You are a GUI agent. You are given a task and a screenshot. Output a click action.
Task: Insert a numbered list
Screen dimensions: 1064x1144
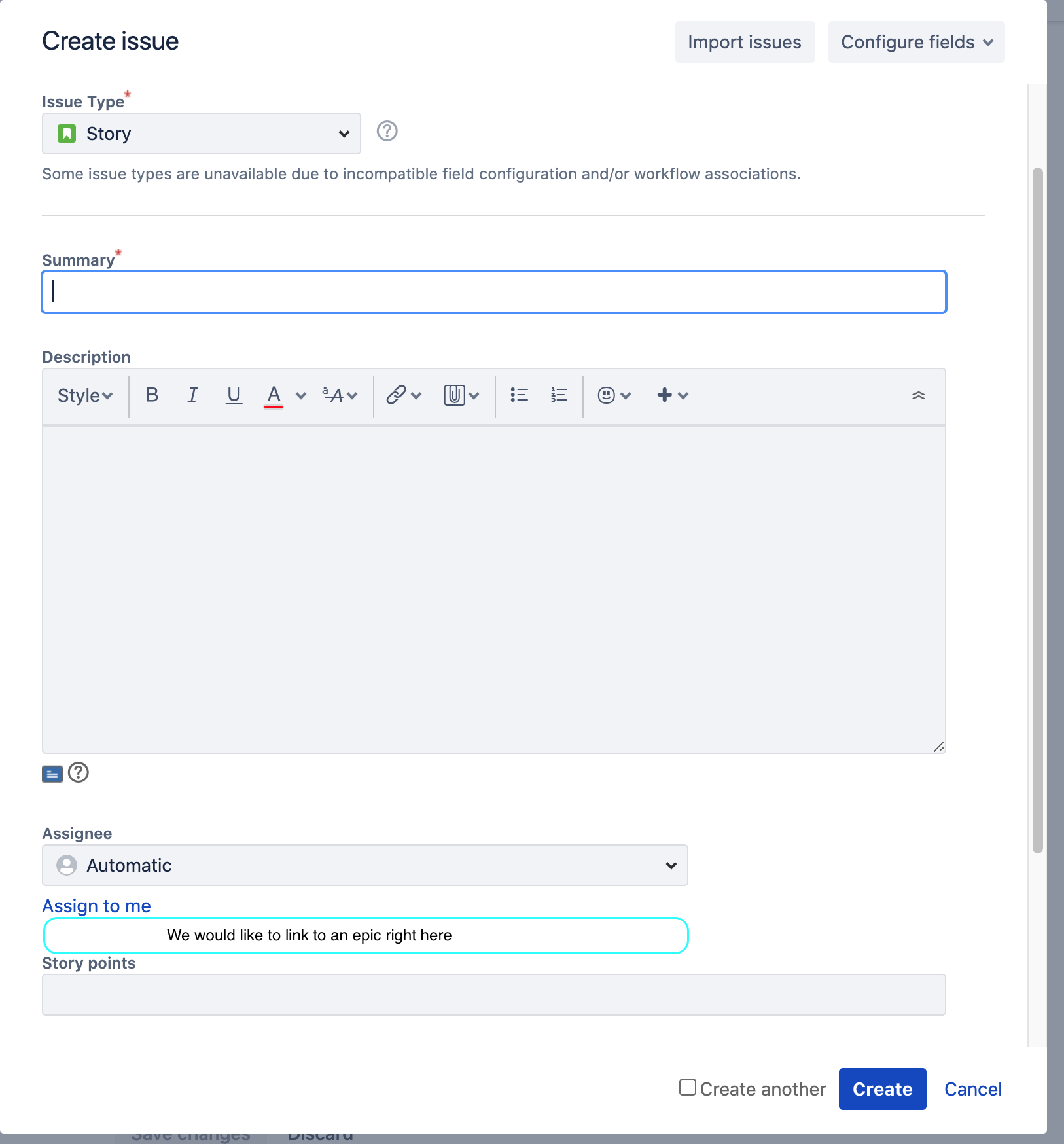tap(559, 395)
